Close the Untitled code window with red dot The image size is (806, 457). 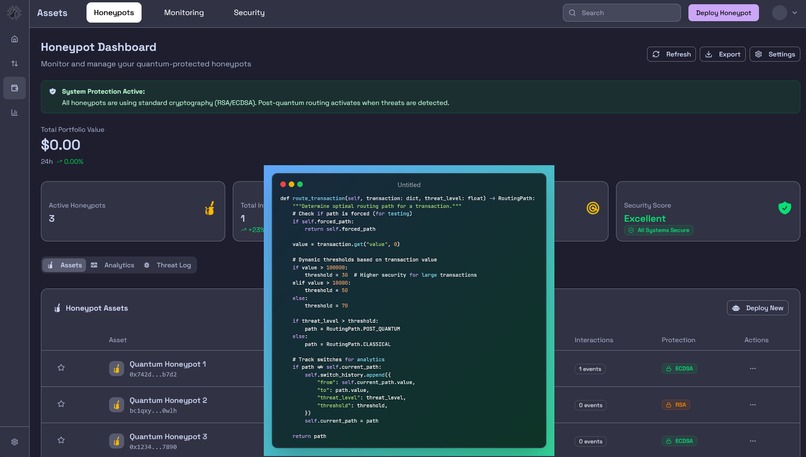tap(283, 185)
